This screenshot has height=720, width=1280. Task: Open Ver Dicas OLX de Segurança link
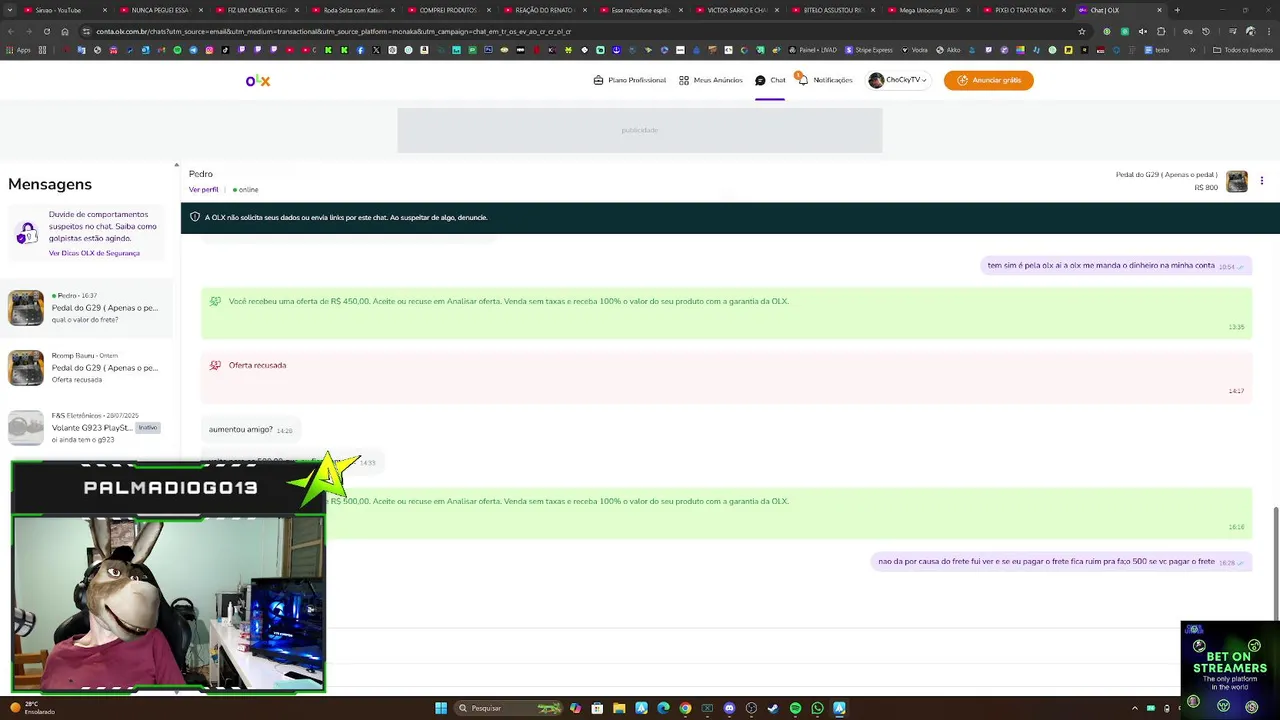click(x=94, y=253)
